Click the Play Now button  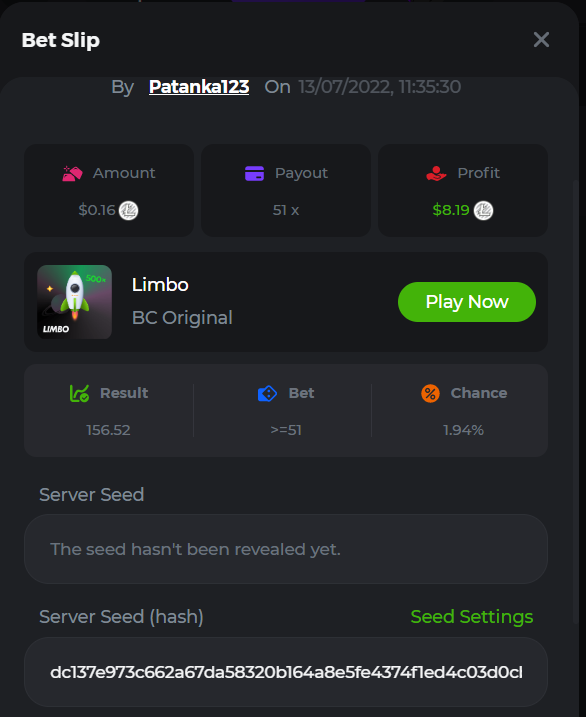tap(467, 302)
